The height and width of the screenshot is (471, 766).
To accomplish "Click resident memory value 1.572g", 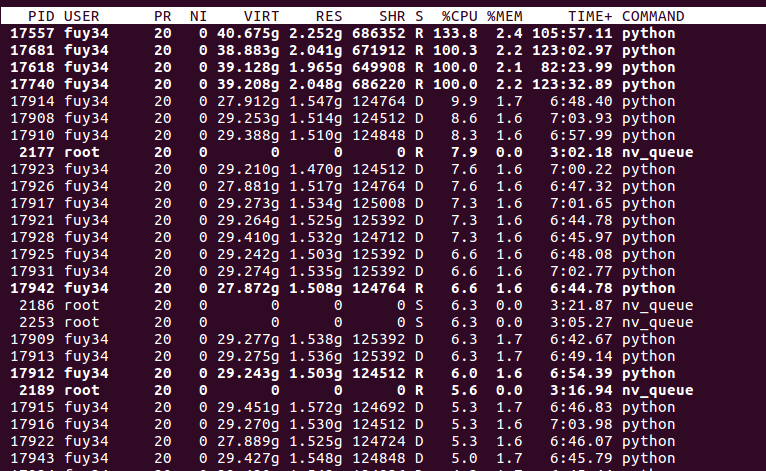I will (x=316, y=408).
